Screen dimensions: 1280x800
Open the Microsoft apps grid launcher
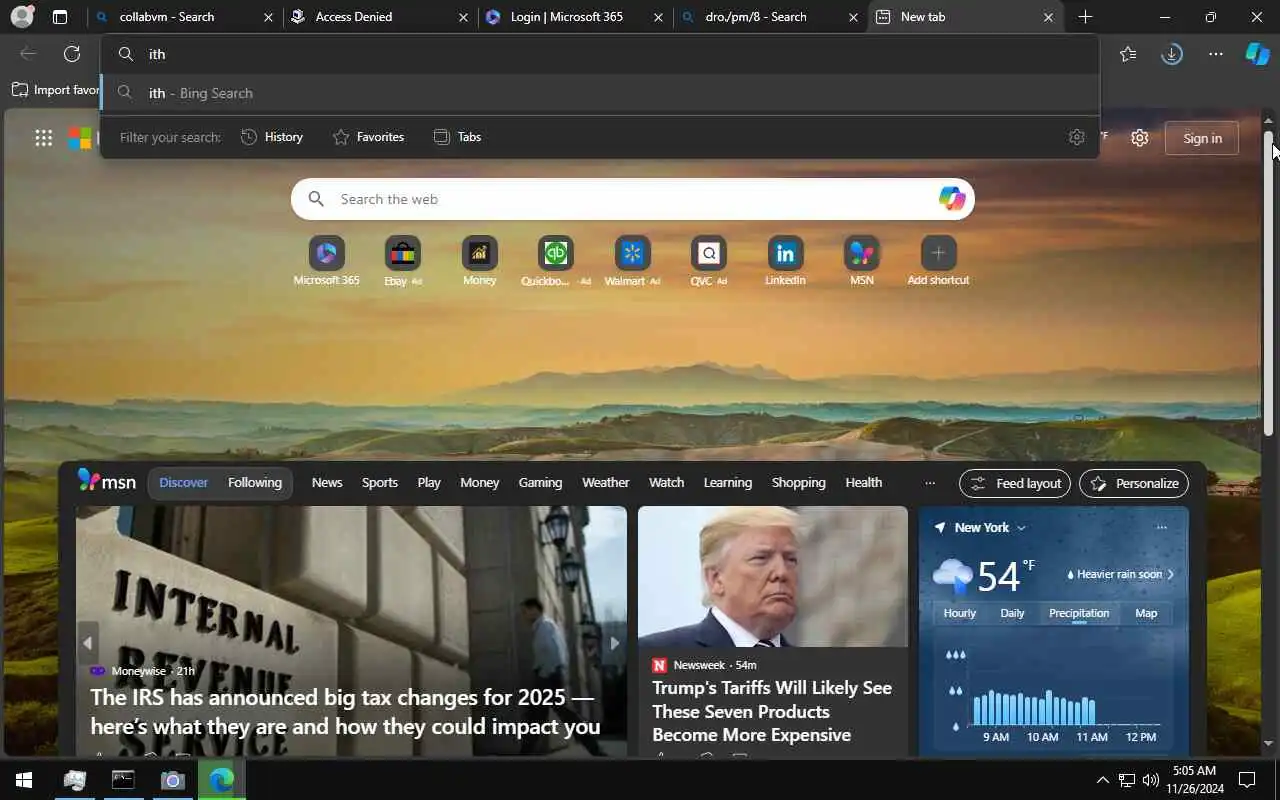(44, 138)
